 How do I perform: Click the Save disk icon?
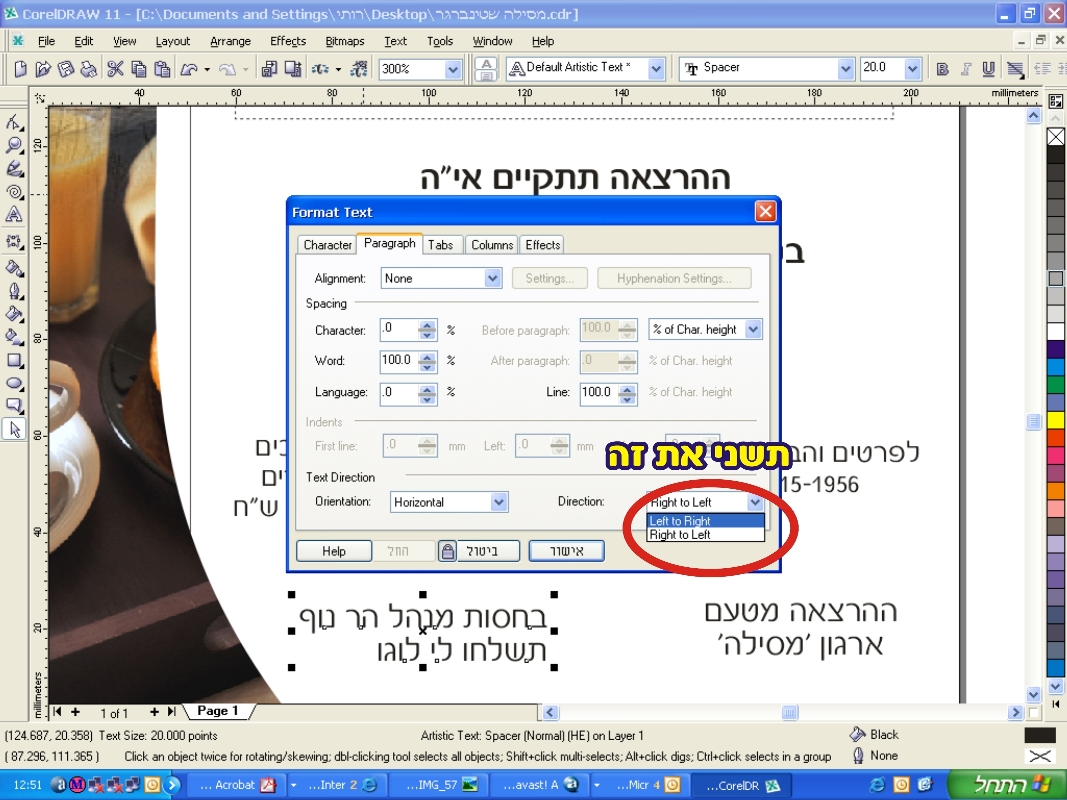click(x=65, y=69)
